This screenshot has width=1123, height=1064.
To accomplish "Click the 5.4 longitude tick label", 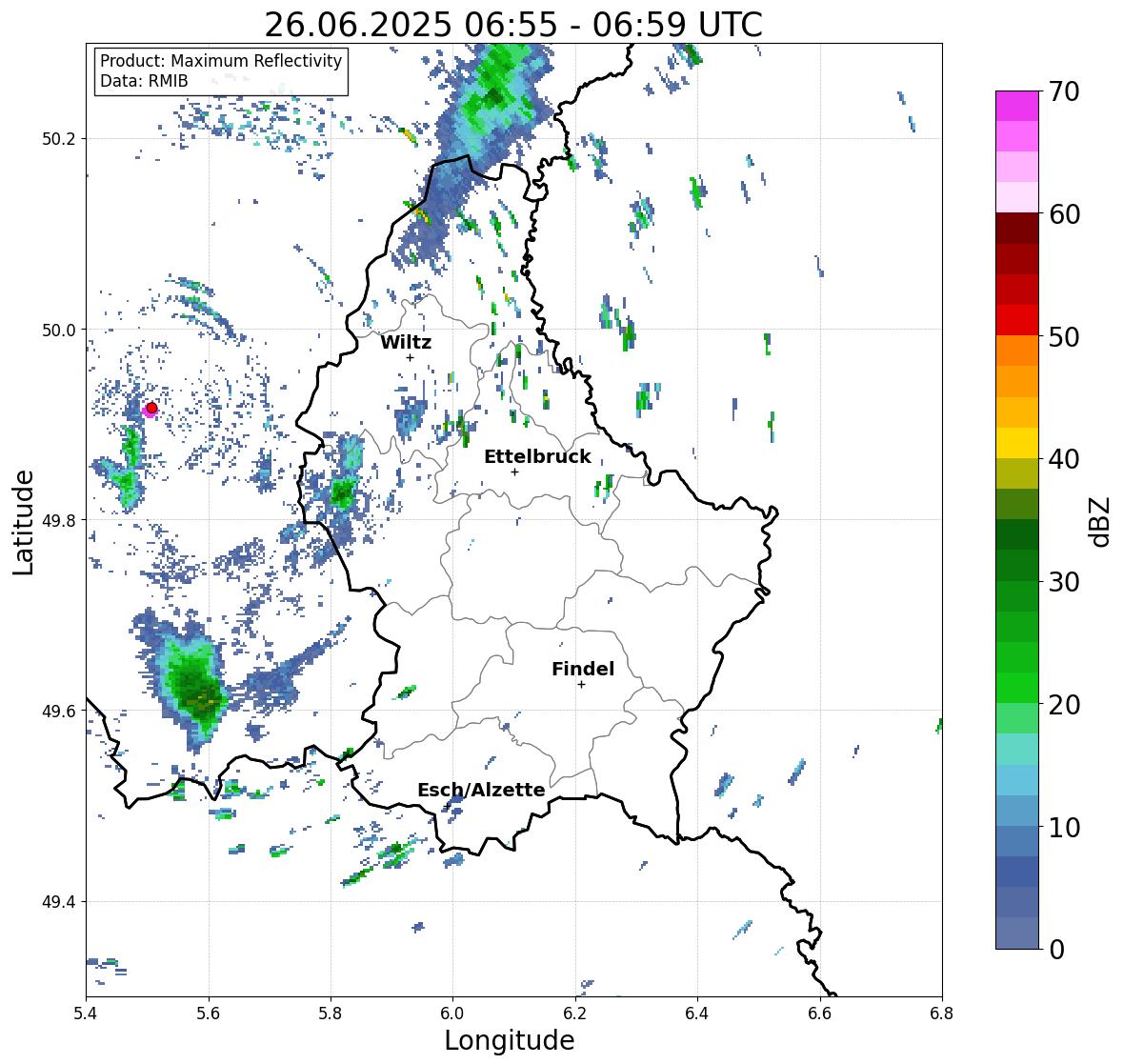I will pyautogui.click(x=86, y=1013).
